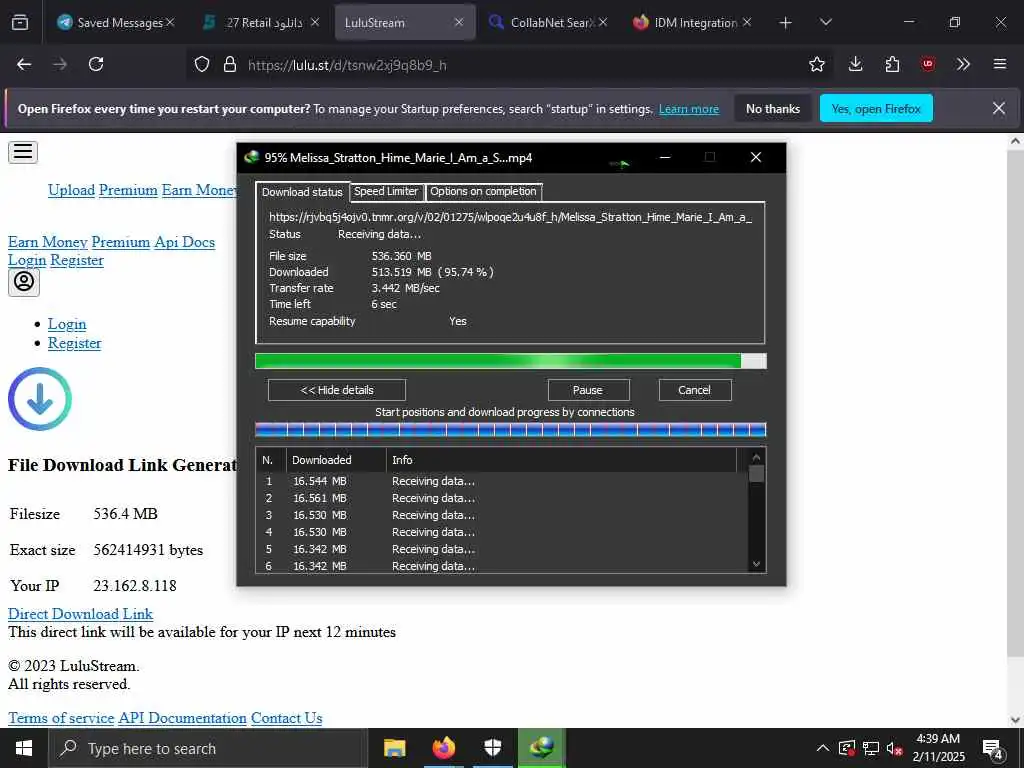This screenshot has width=1024, height=768.
Task: Click the browser address bar URL
Action: pos(347,65)
